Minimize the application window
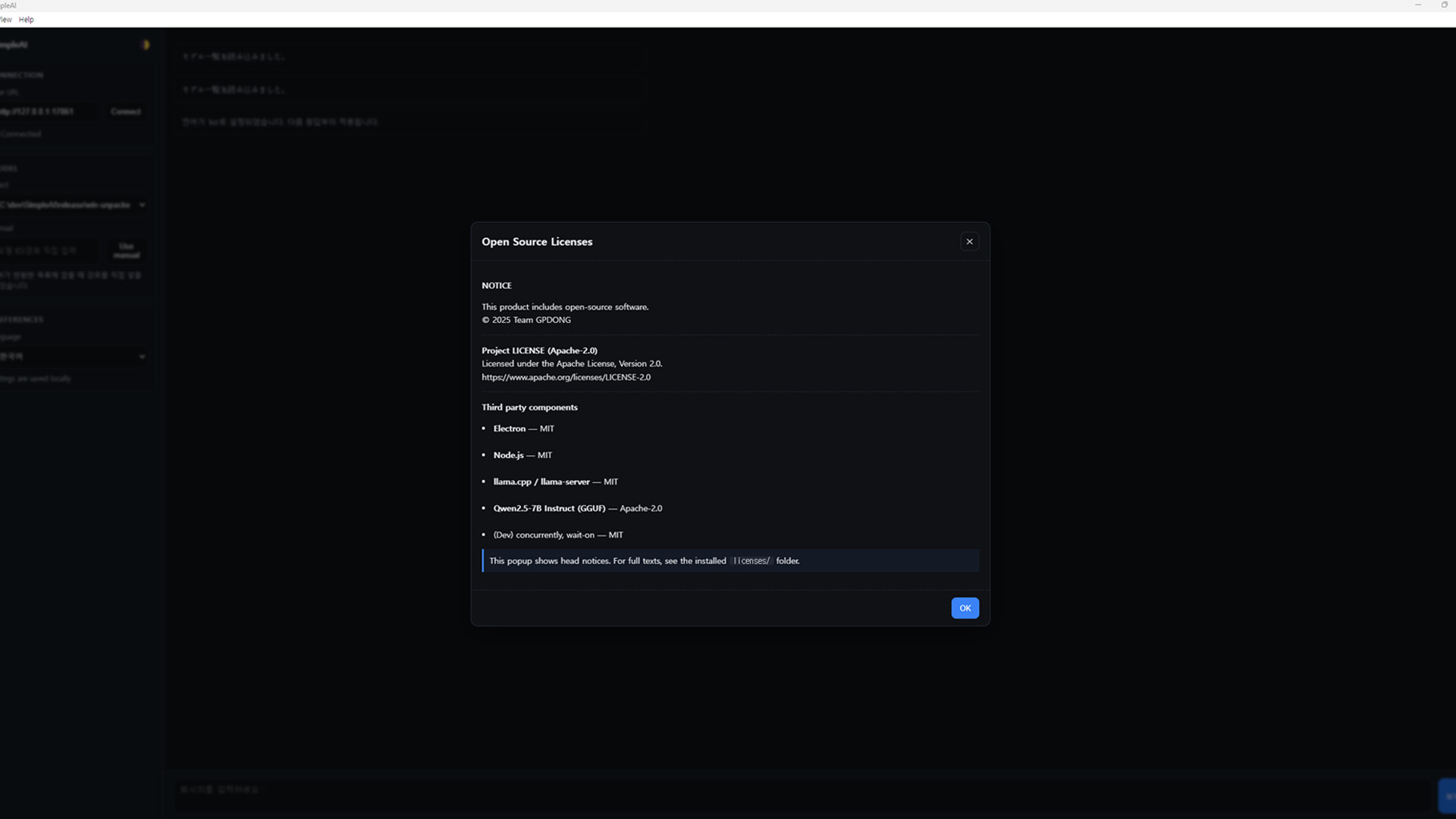 (x=1417, y=5)
